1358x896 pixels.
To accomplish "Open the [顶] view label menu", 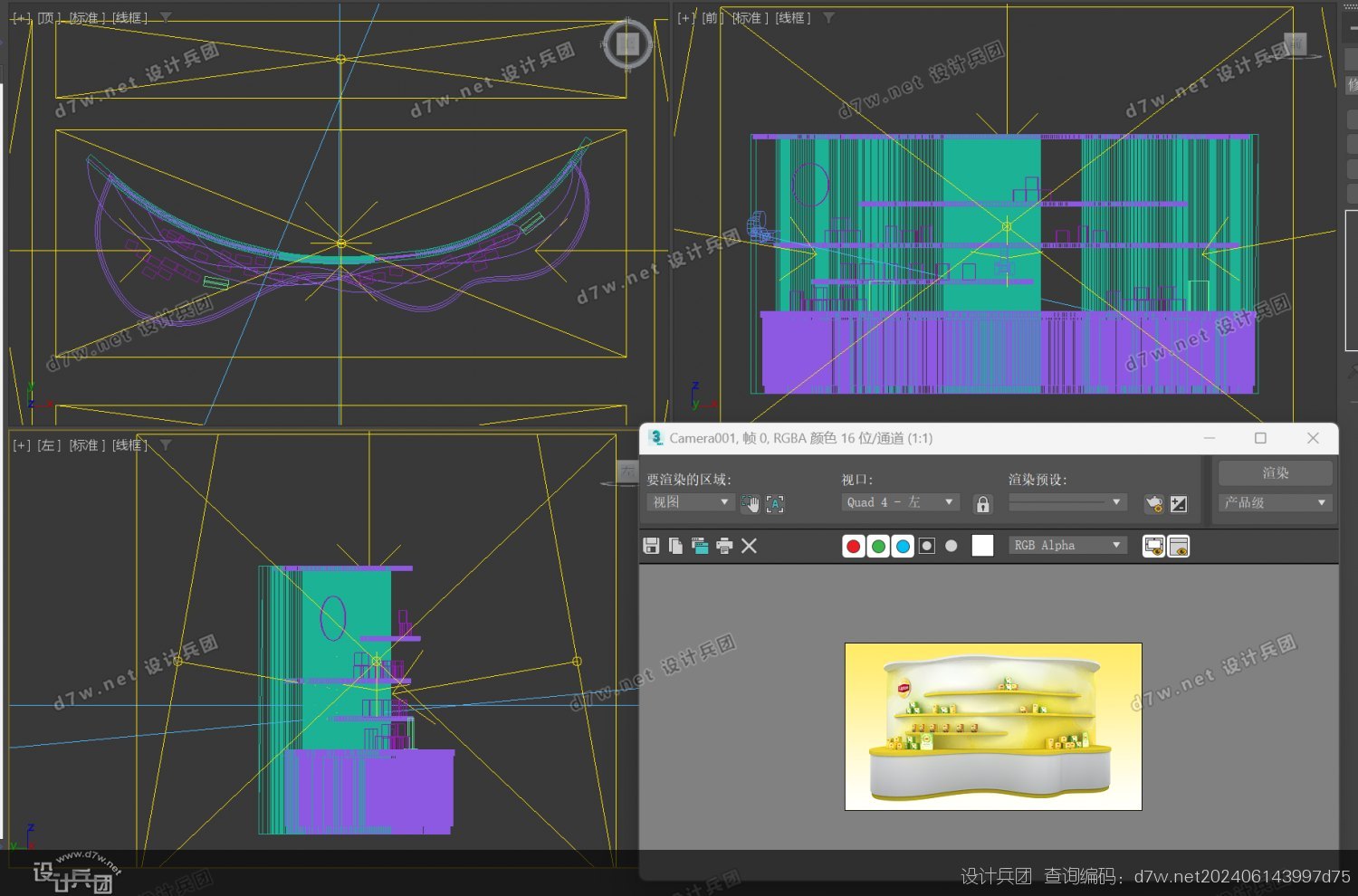I will tap(50, 18).
